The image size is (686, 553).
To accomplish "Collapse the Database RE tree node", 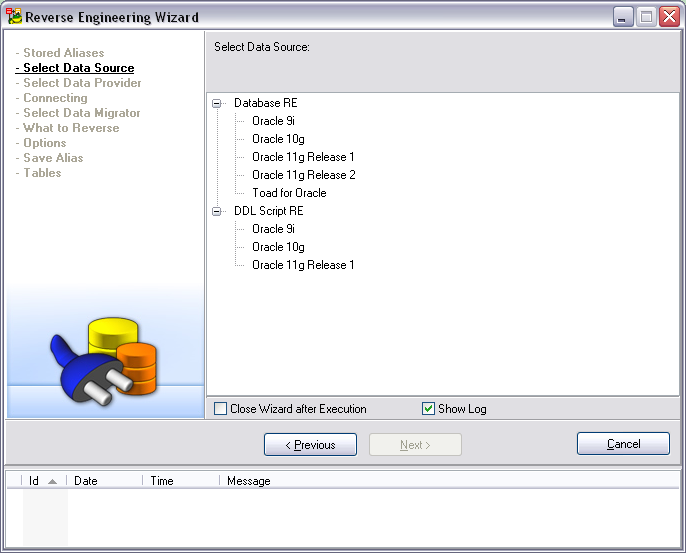I will point(217,104).
